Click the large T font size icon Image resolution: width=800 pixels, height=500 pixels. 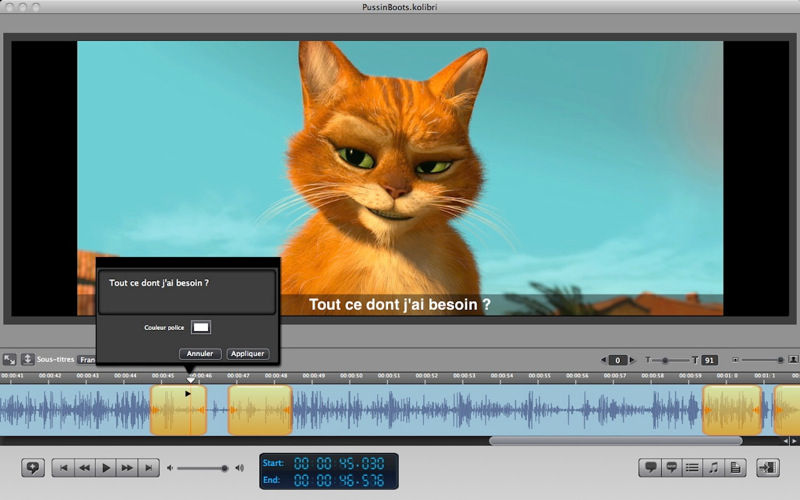(x=695, y=360)
